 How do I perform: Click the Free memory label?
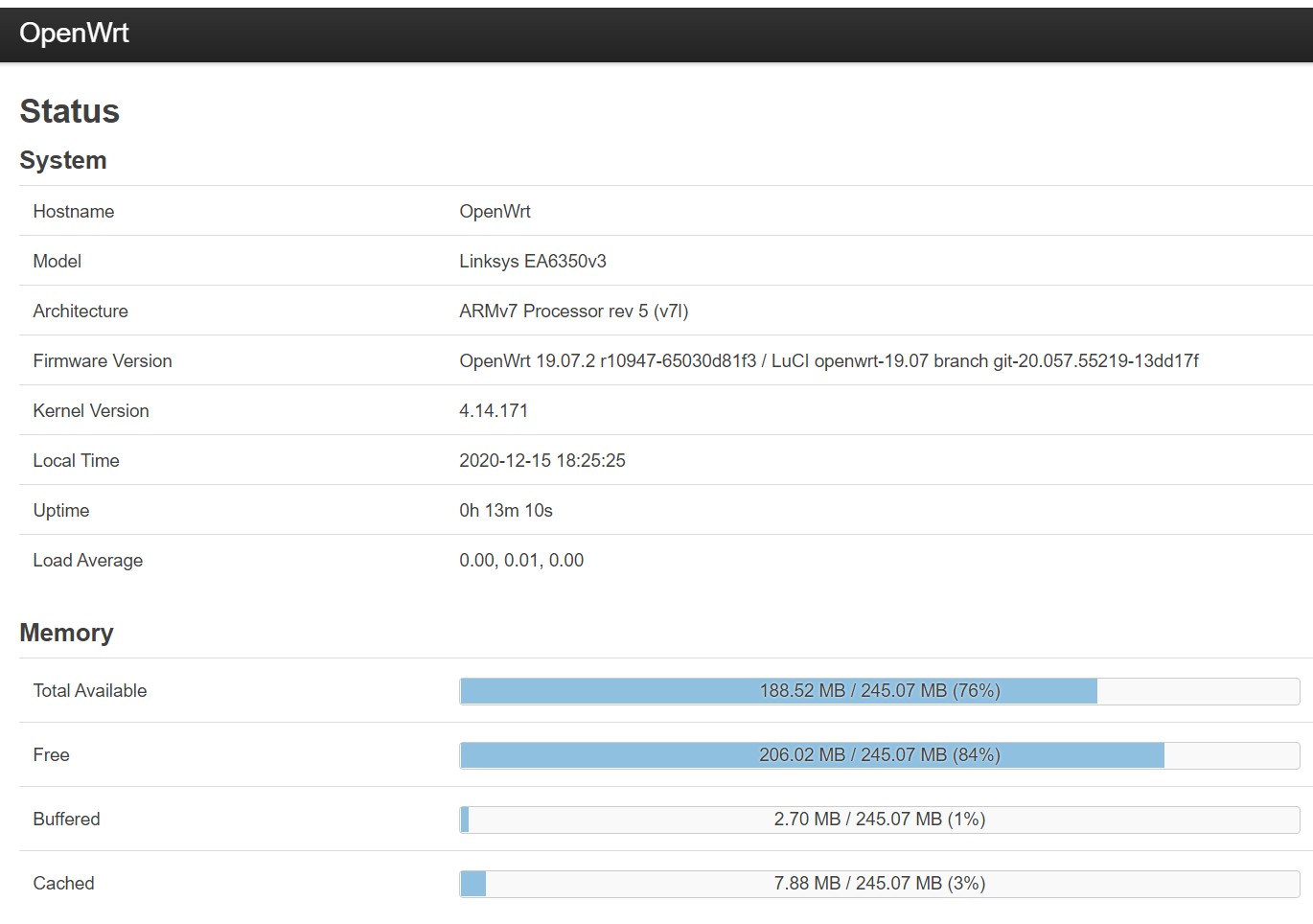(x=51, y=755)
